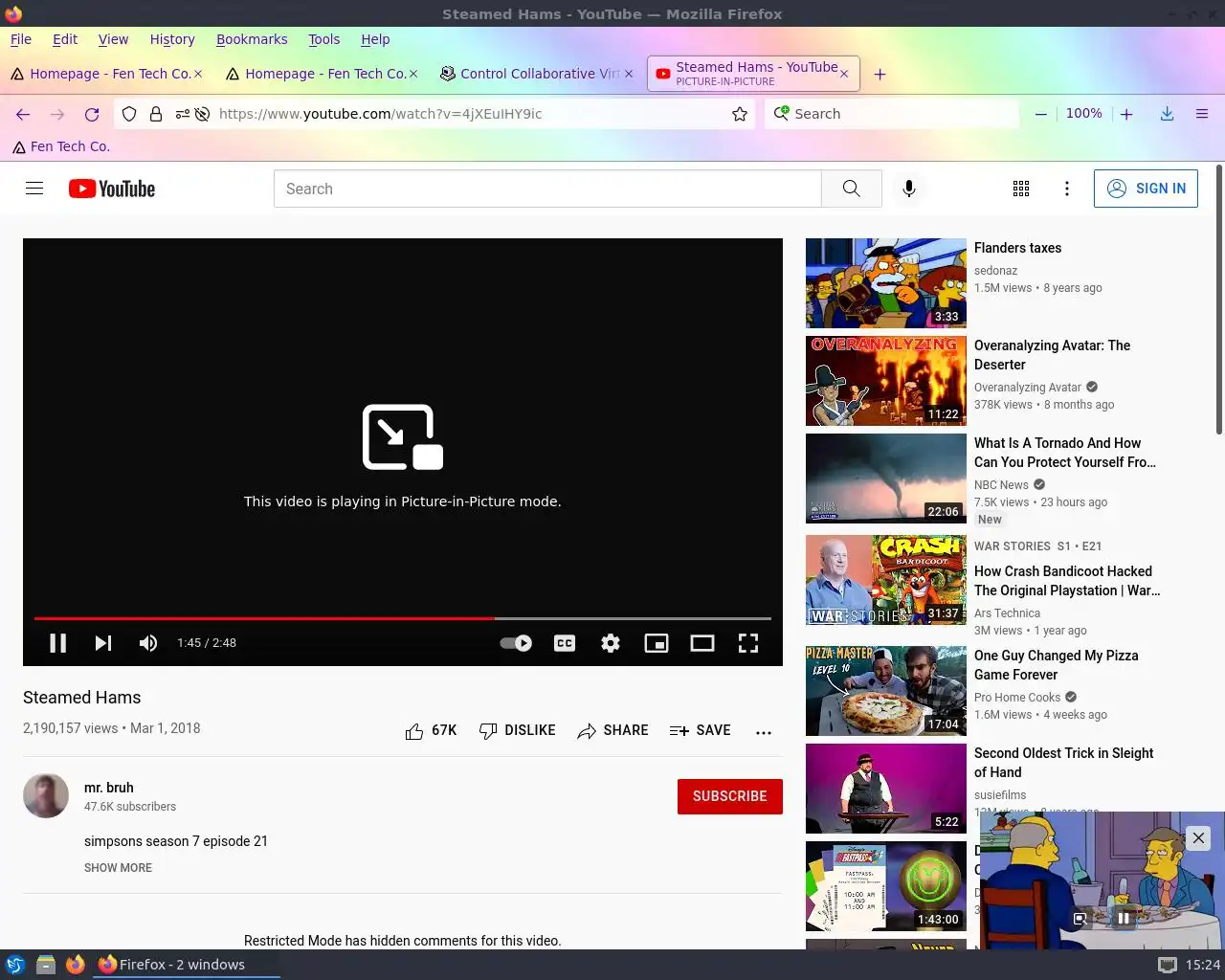Open the File menu
The width and height of the screenshot is (1225, 980).
[x=21, y=39]
